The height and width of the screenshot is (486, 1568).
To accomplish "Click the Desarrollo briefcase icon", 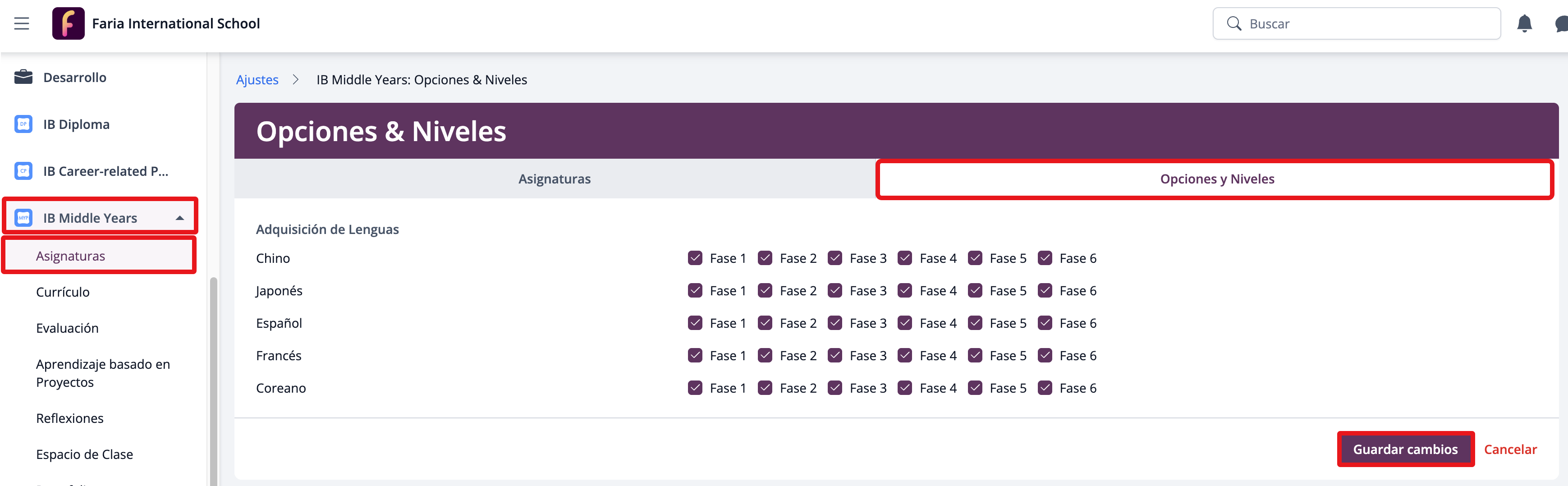I will tap(23, 78).
